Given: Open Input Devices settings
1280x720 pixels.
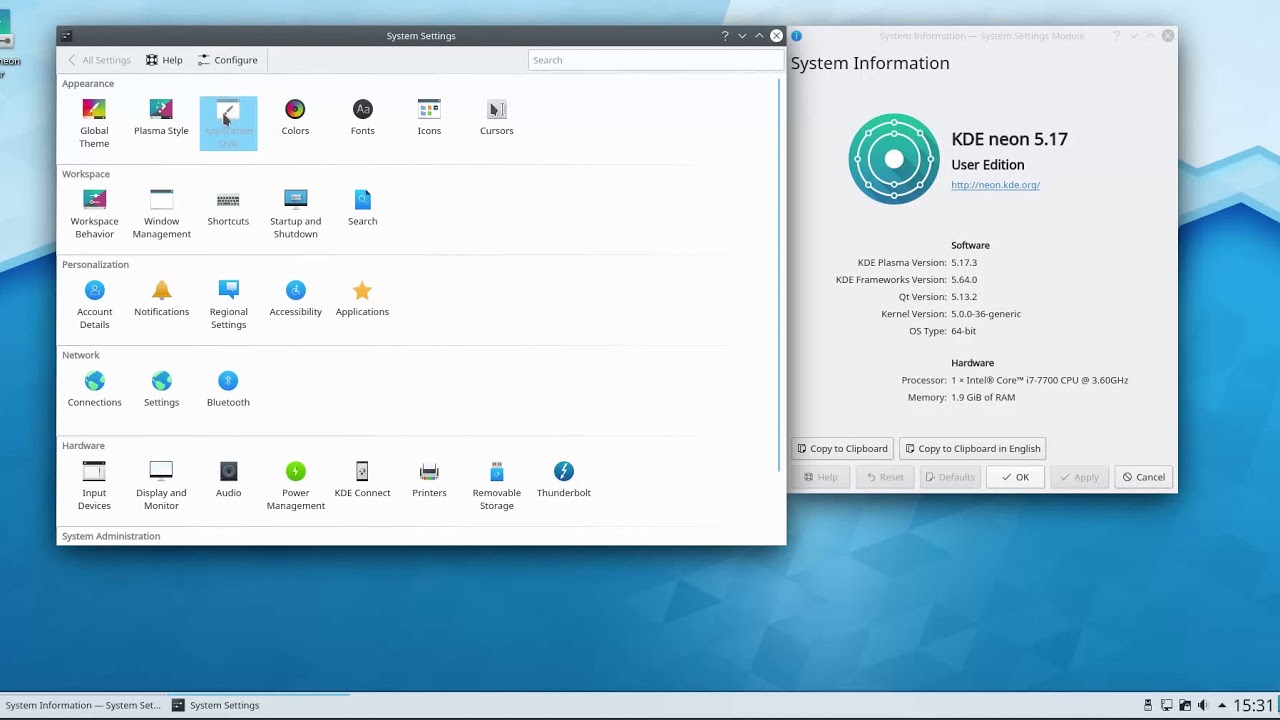Looking at the screenshot, I should [94, 486].
